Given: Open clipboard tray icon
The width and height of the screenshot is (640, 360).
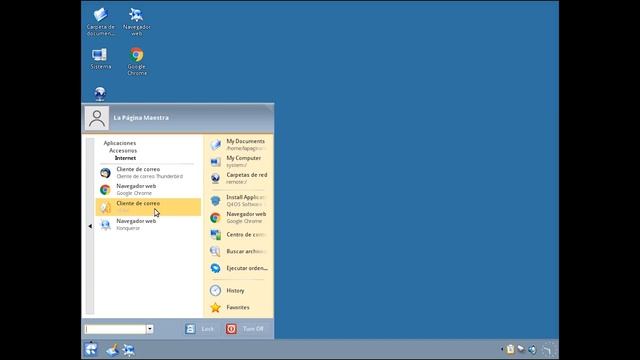Looking at the screenshot, I should [510, 349].
